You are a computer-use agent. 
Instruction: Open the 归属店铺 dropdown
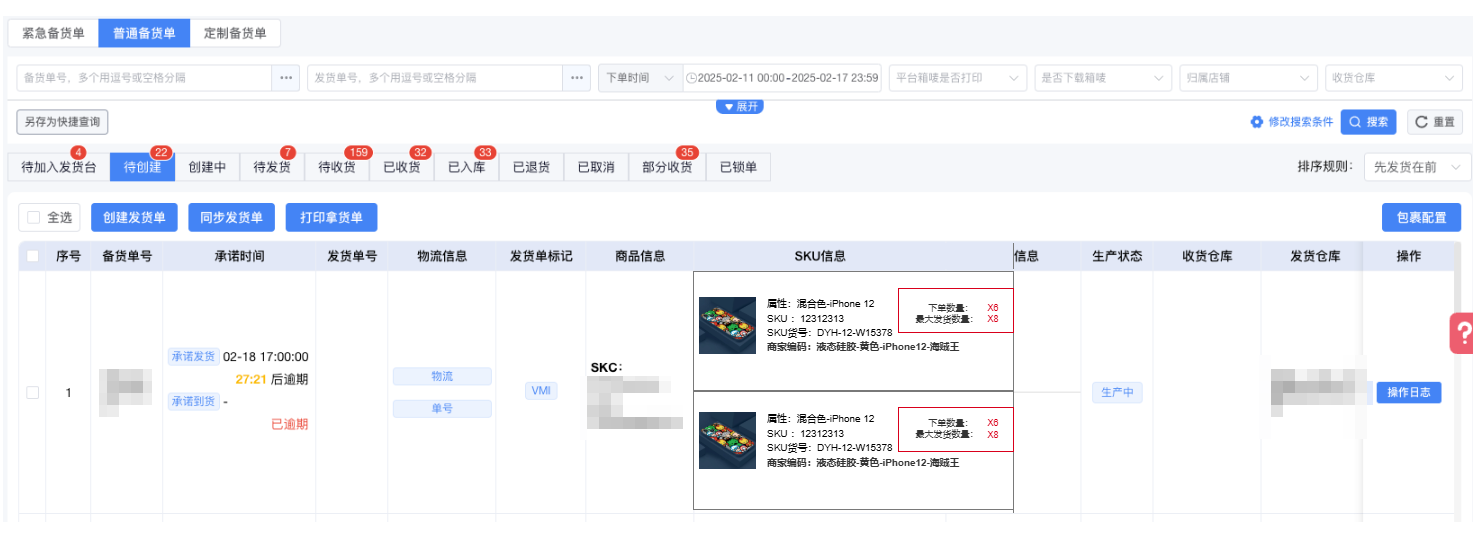(1248, 78)
